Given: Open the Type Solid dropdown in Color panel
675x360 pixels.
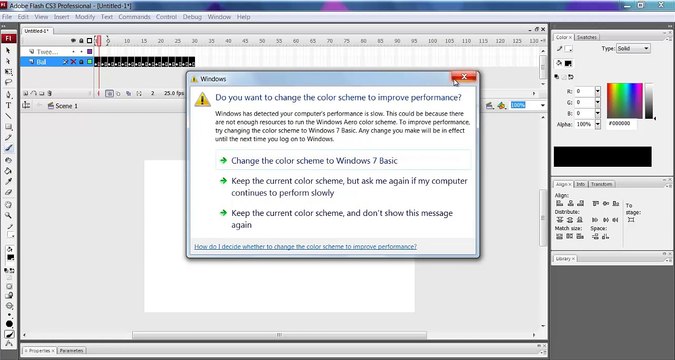Looking at the screenshot, I should coord(633,49).
